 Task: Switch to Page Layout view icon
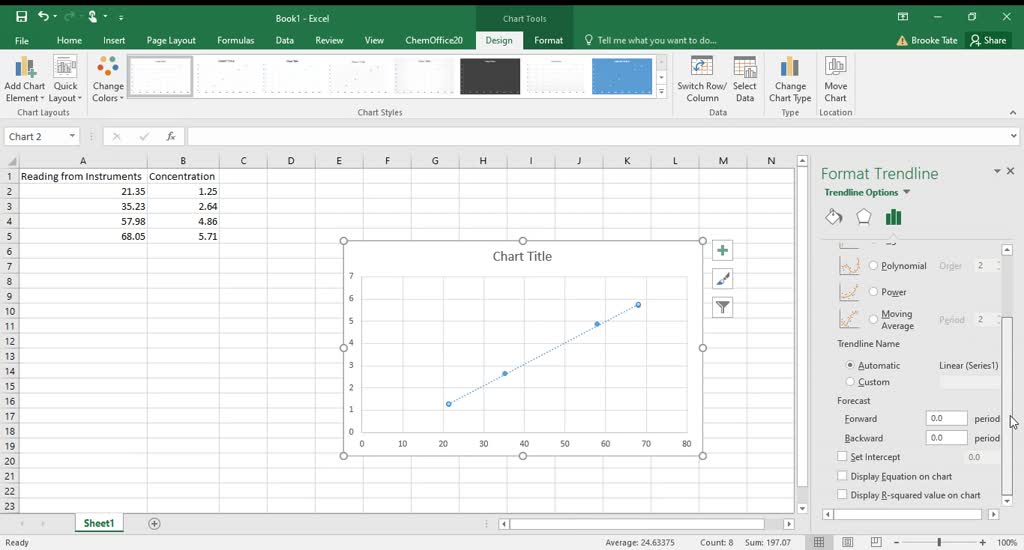tap(847, 542)
